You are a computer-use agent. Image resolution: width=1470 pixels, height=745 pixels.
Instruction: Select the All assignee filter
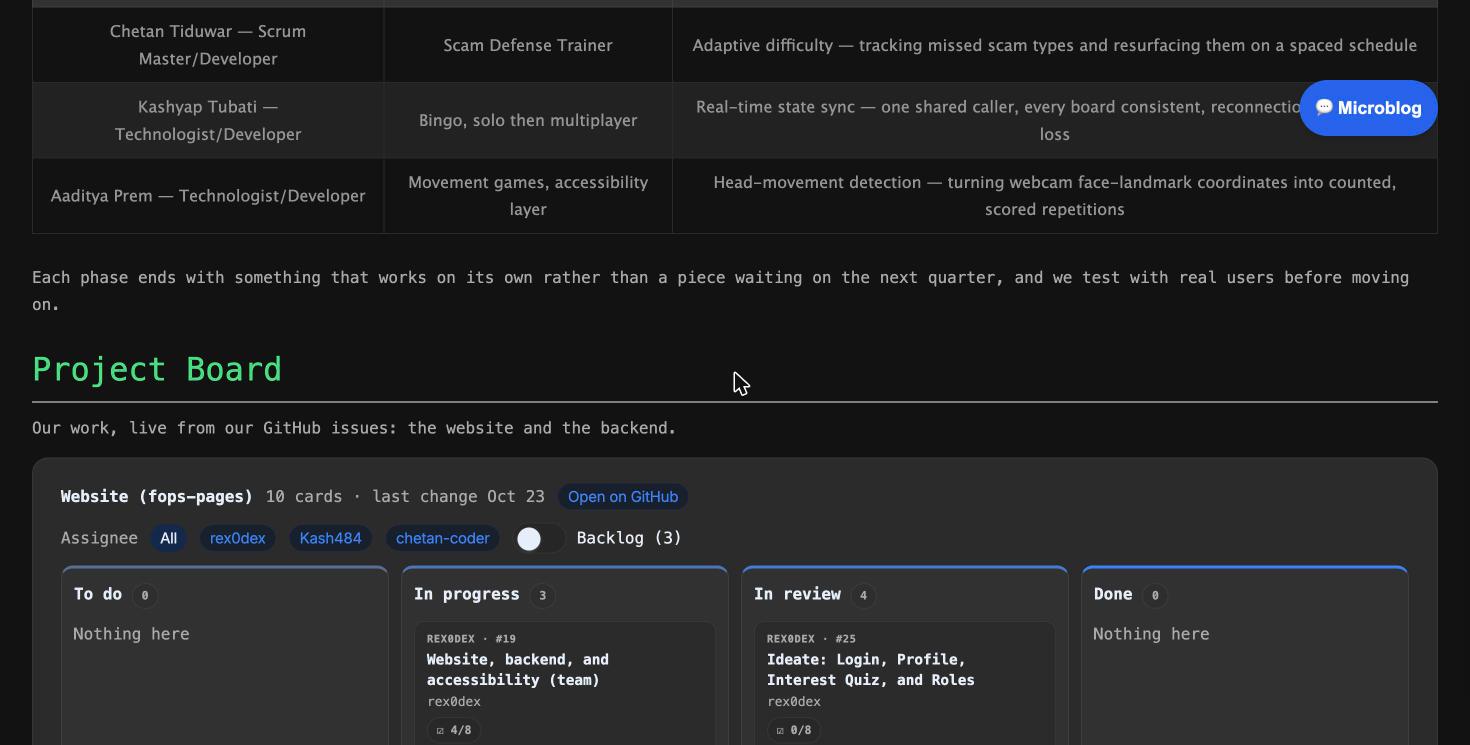click(x=168, y=538)
